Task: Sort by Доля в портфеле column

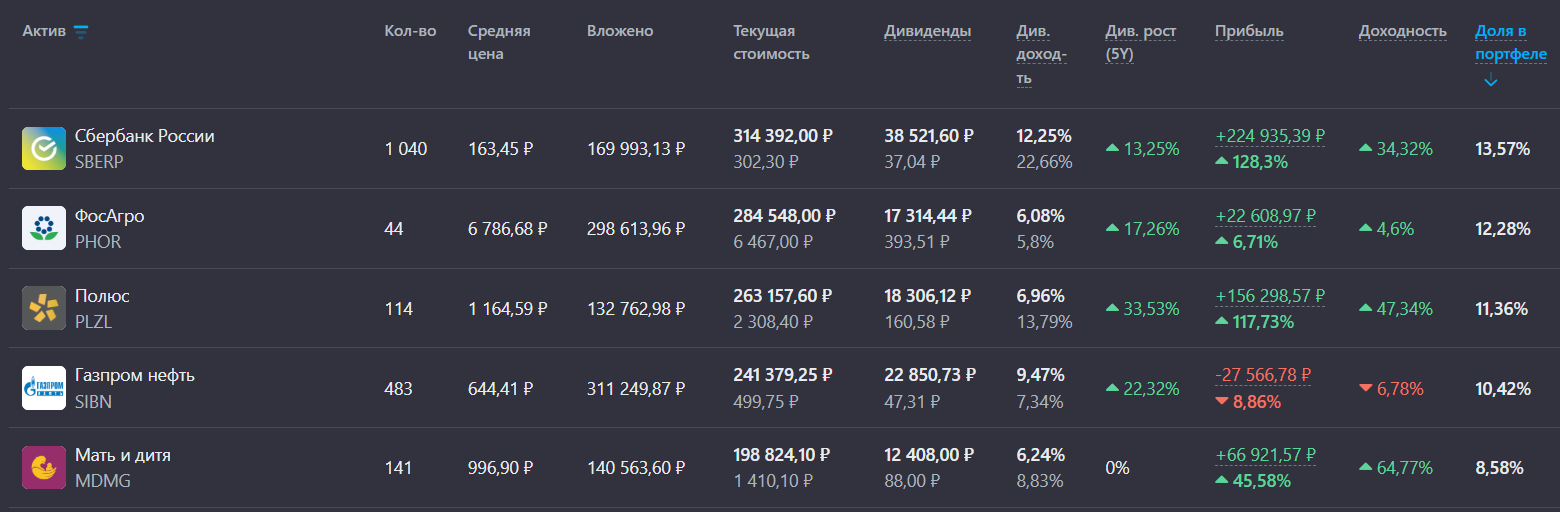Action: pyautogui.click(x=1510, y=43)
